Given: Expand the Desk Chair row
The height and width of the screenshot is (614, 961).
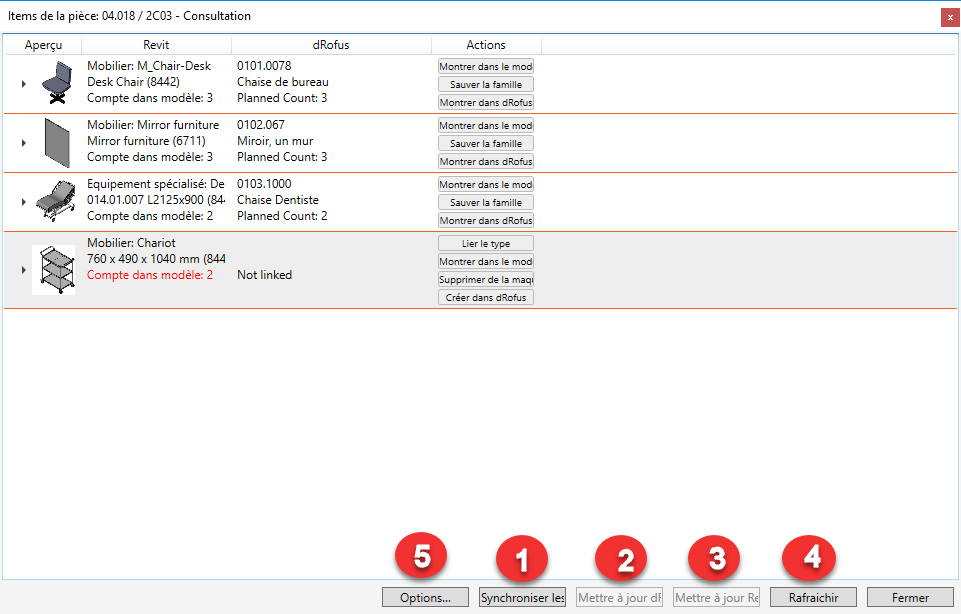Looking at the screenshot, I should tap(23, 84).
